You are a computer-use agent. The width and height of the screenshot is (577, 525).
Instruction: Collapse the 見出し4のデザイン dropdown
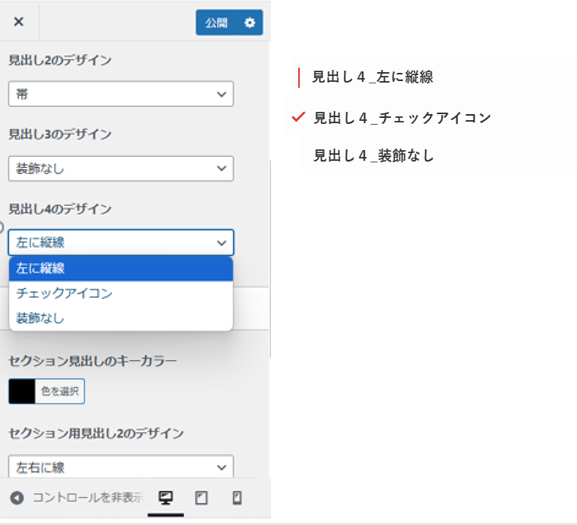coord(121,242)
